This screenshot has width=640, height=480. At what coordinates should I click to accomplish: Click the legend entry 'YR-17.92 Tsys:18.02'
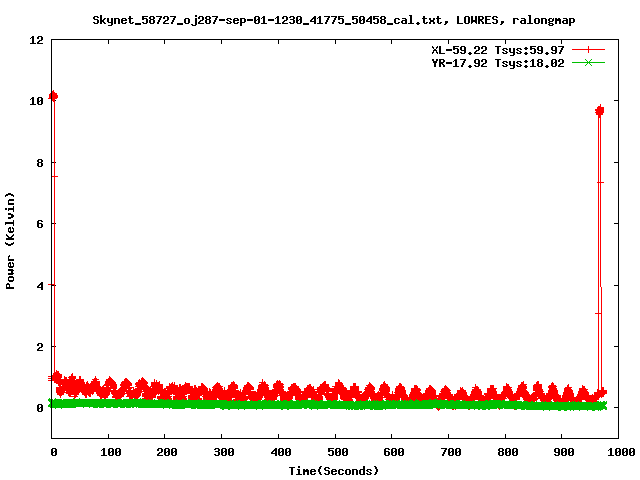pyautogui.click(x=498, y=63)
